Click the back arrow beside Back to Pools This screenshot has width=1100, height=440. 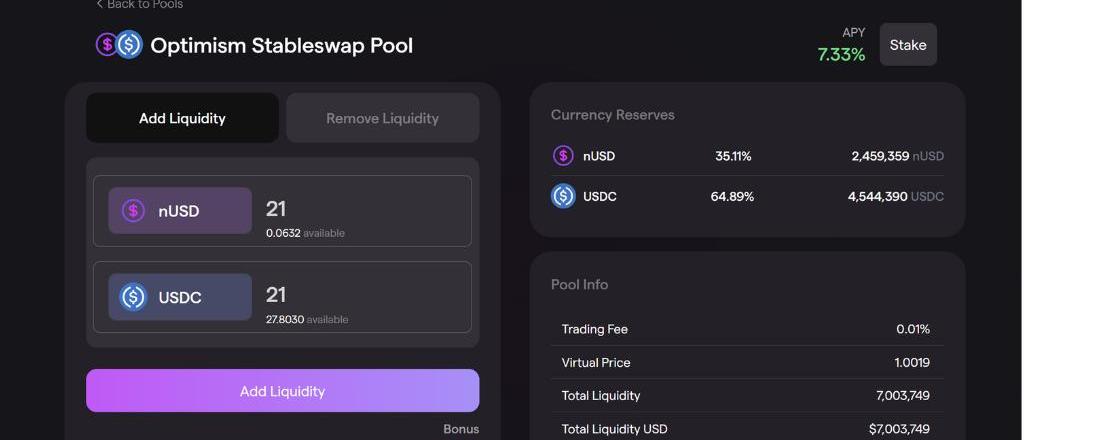coord(100,4)
